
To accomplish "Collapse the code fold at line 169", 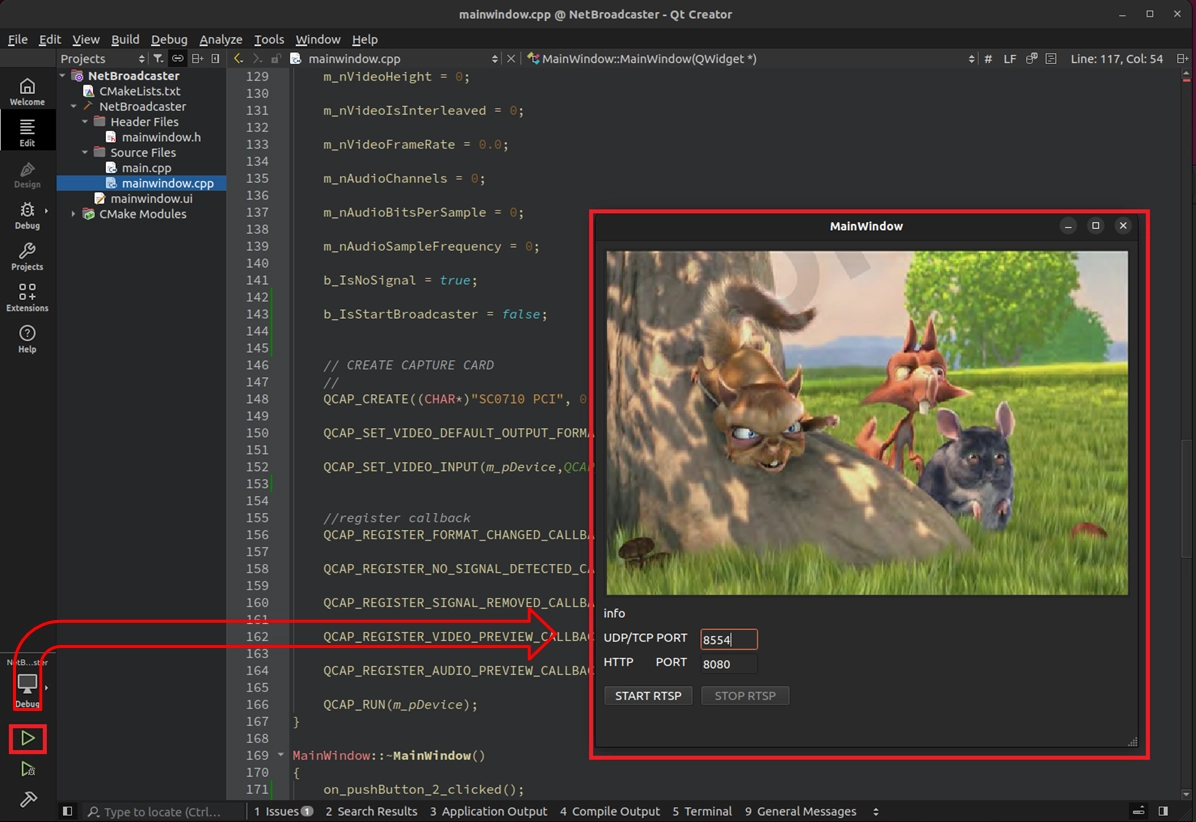I will (281, 755).
